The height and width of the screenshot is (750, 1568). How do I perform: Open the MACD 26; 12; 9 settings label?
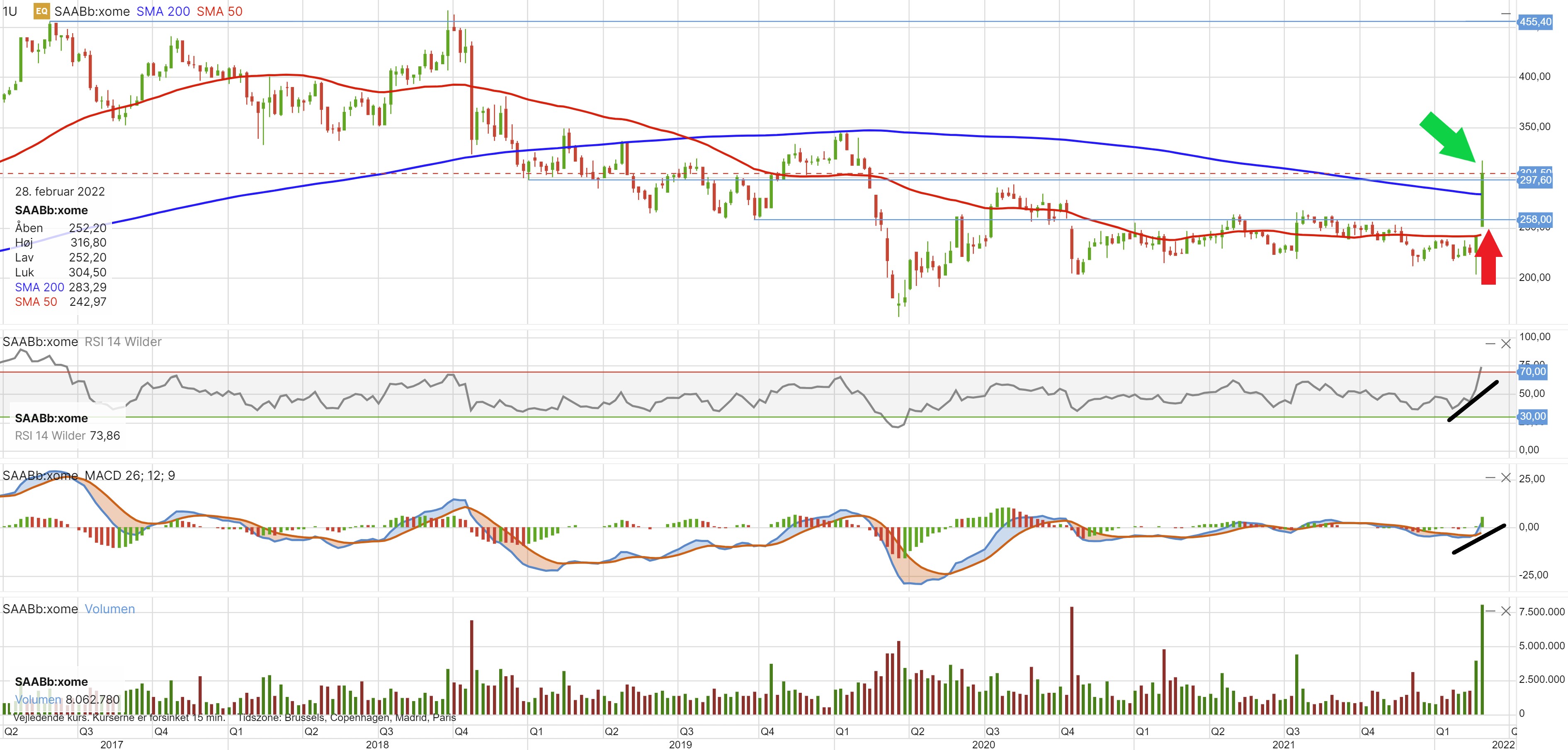click(130, 476)
